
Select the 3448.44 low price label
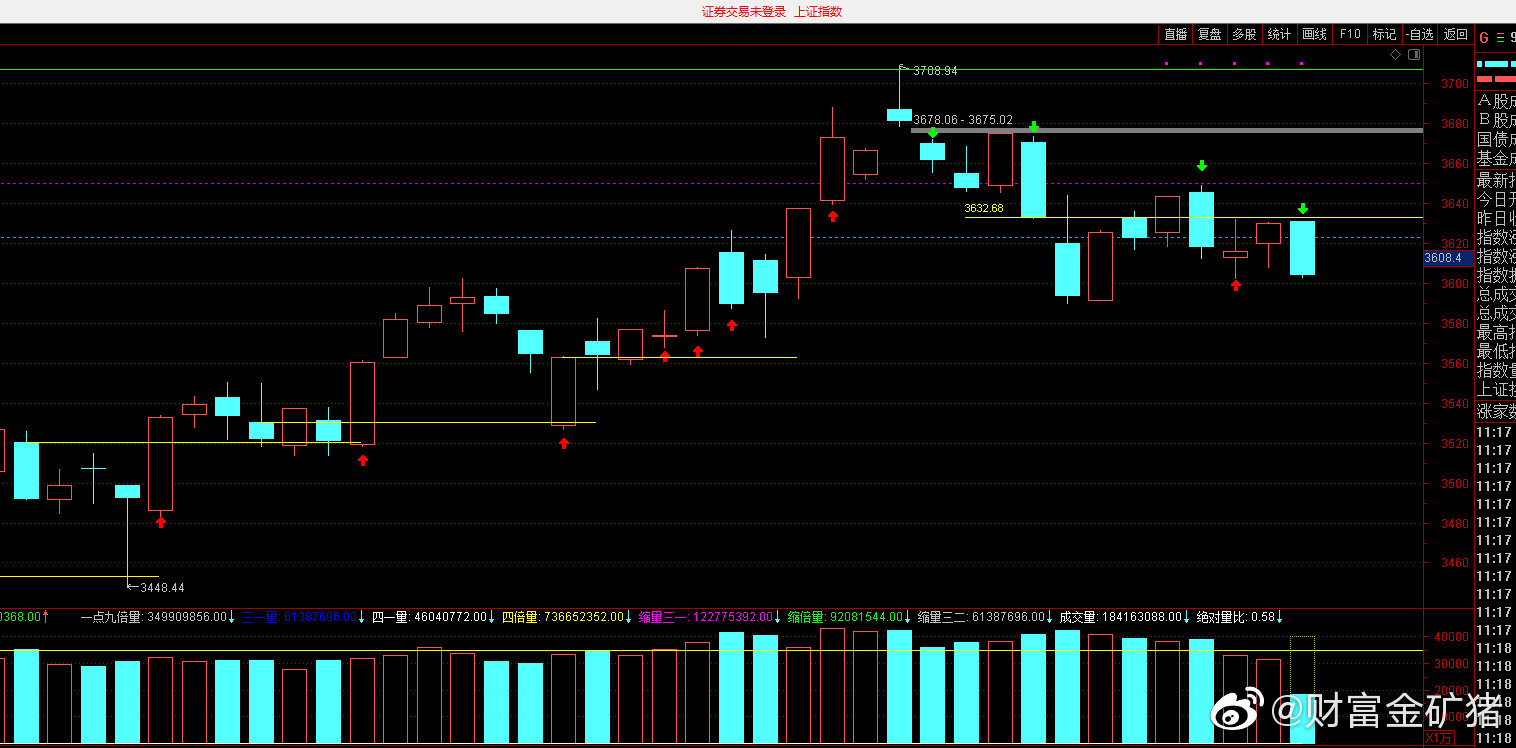click(162, 587)
